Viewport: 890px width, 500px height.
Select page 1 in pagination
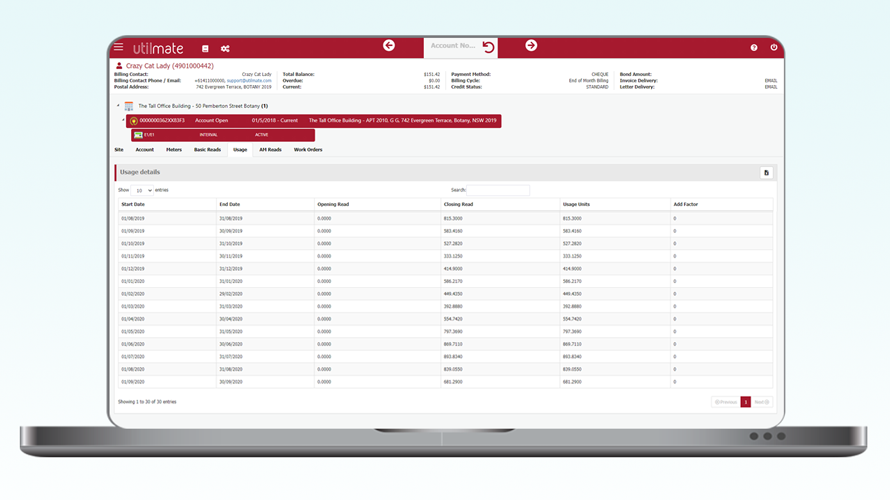click(745, 402)
